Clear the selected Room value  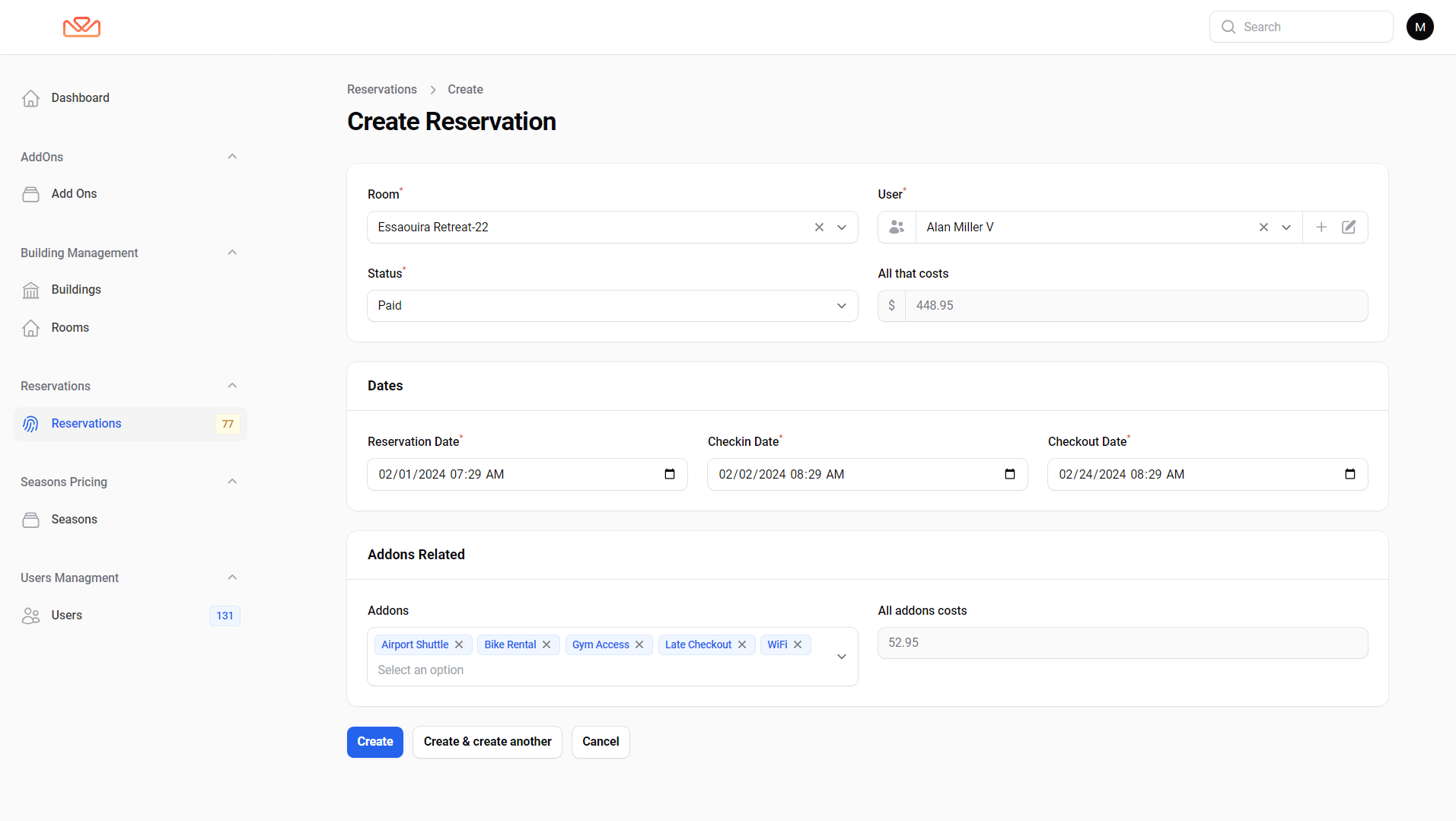[x=819, y=228]
